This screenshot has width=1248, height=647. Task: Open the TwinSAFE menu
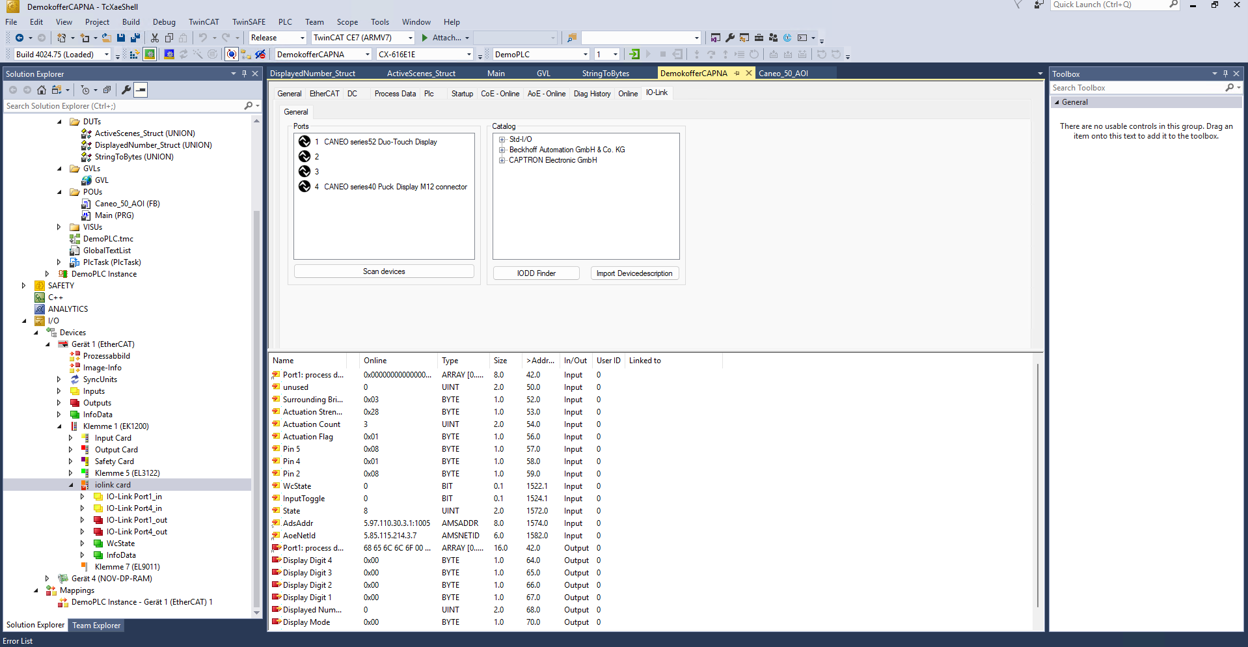(x=248, y=22)
